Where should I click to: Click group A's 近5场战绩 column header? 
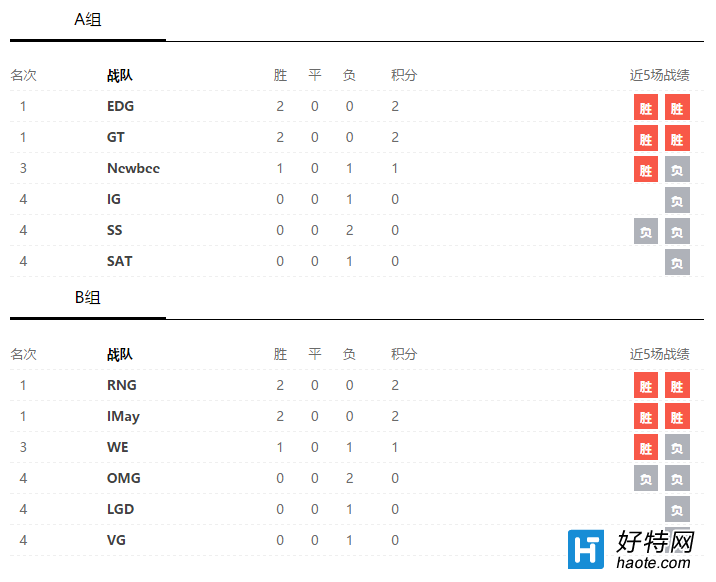tap(660, 75)
